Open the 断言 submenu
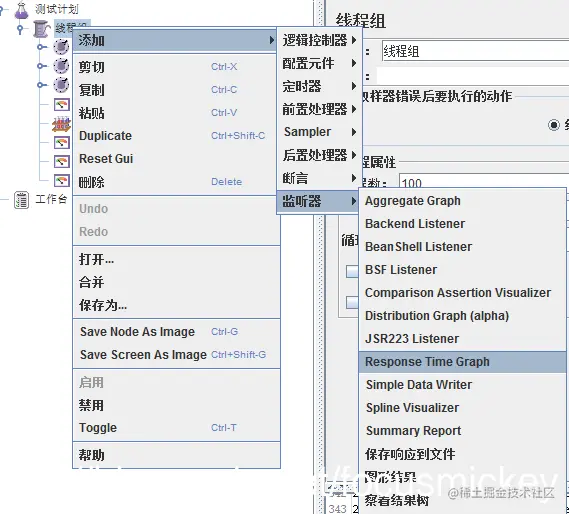The height and width of the screenshot is (514, 569). point(319,178)
